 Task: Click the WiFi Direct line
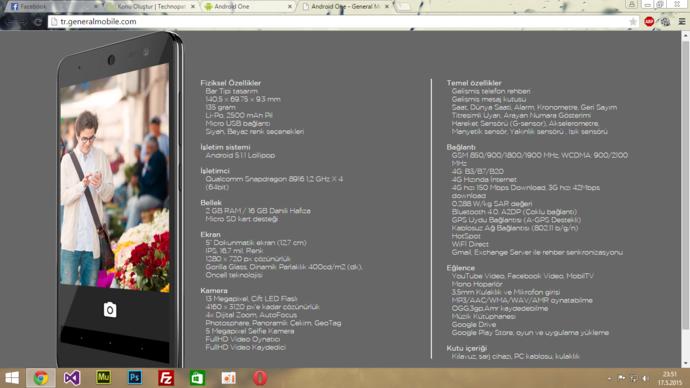coord(470,244)
